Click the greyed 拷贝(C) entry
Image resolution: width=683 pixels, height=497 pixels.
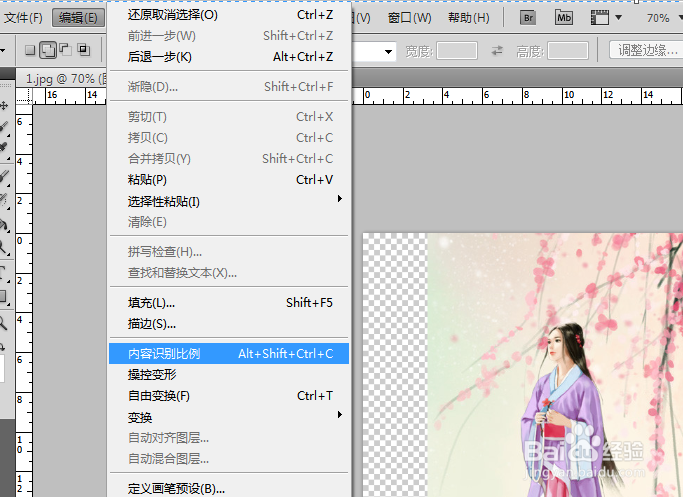point(229,138)
